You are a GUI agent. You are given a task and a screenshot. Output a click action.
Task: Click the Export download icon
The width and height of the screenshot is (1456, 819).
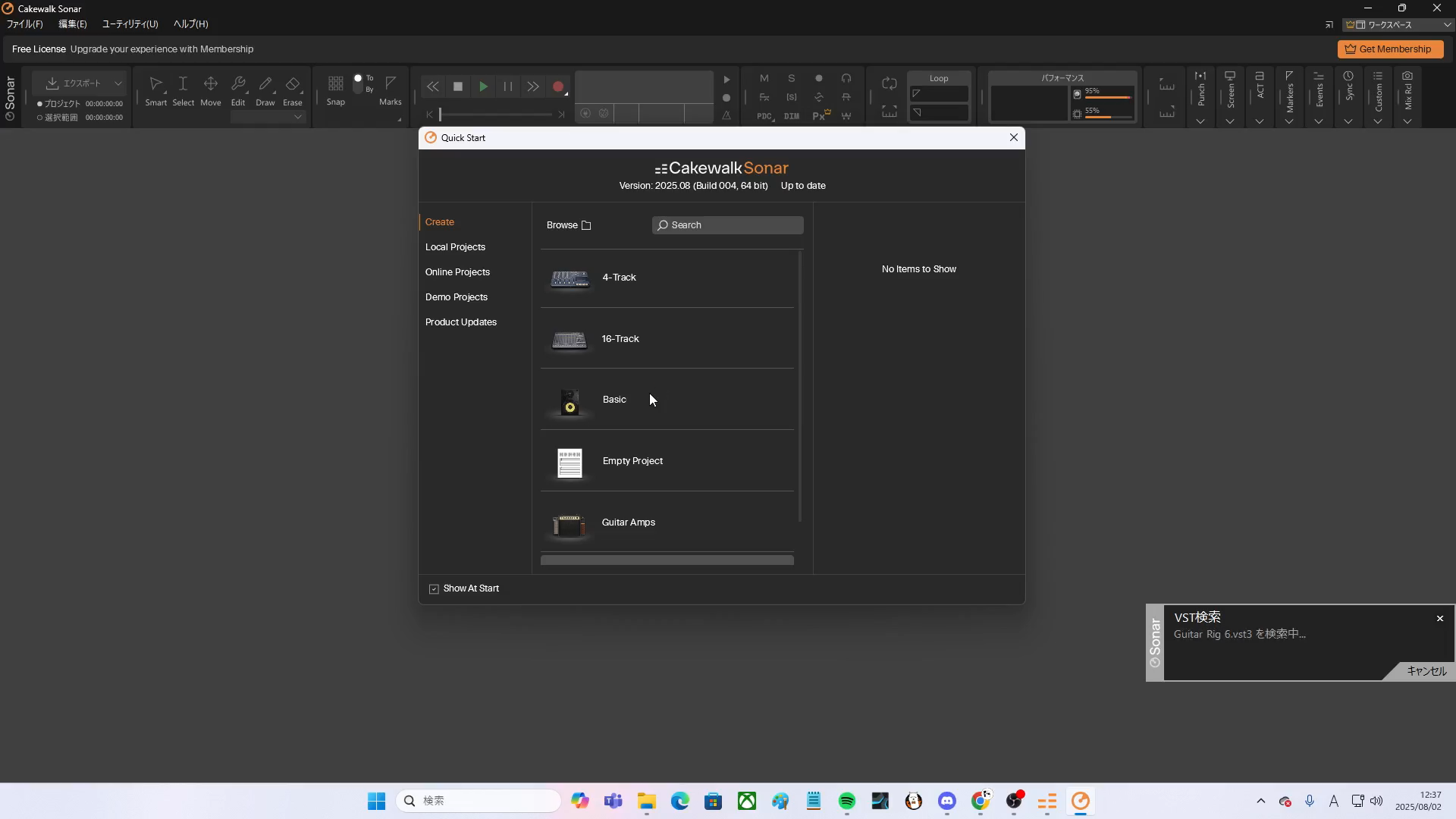pyautogui.click(x=52, y=83)
